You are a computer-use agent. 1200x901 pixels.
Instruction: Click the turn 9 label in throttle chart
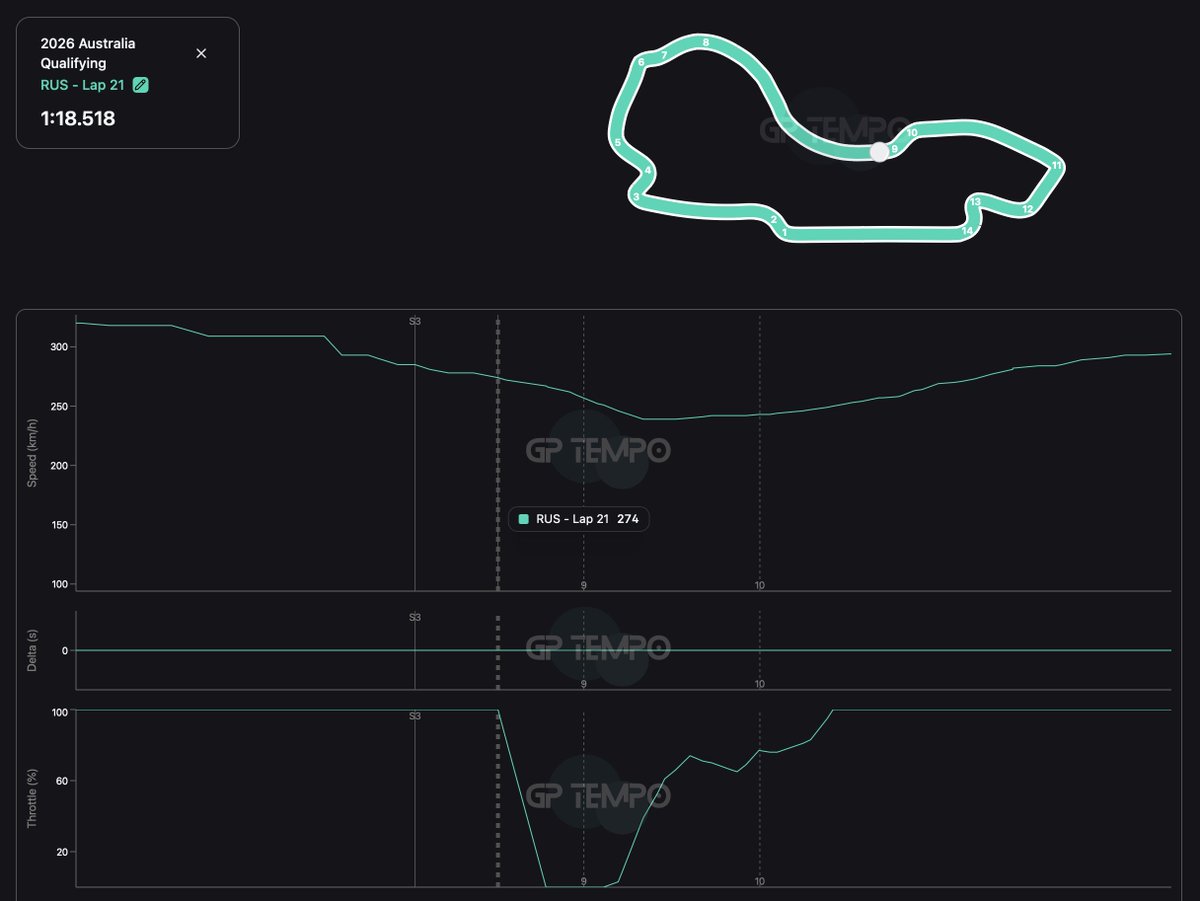click(x=584, y=882)
